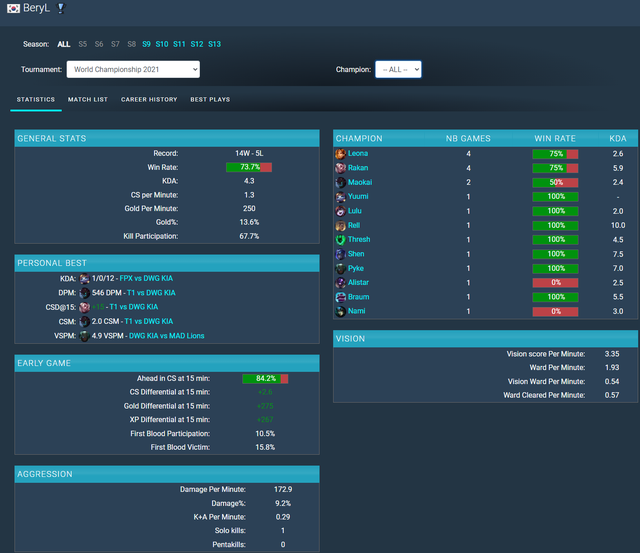Open the Tournament dropdown
The height and width of the screenshot is (553, 640).
tap(133, 69)
